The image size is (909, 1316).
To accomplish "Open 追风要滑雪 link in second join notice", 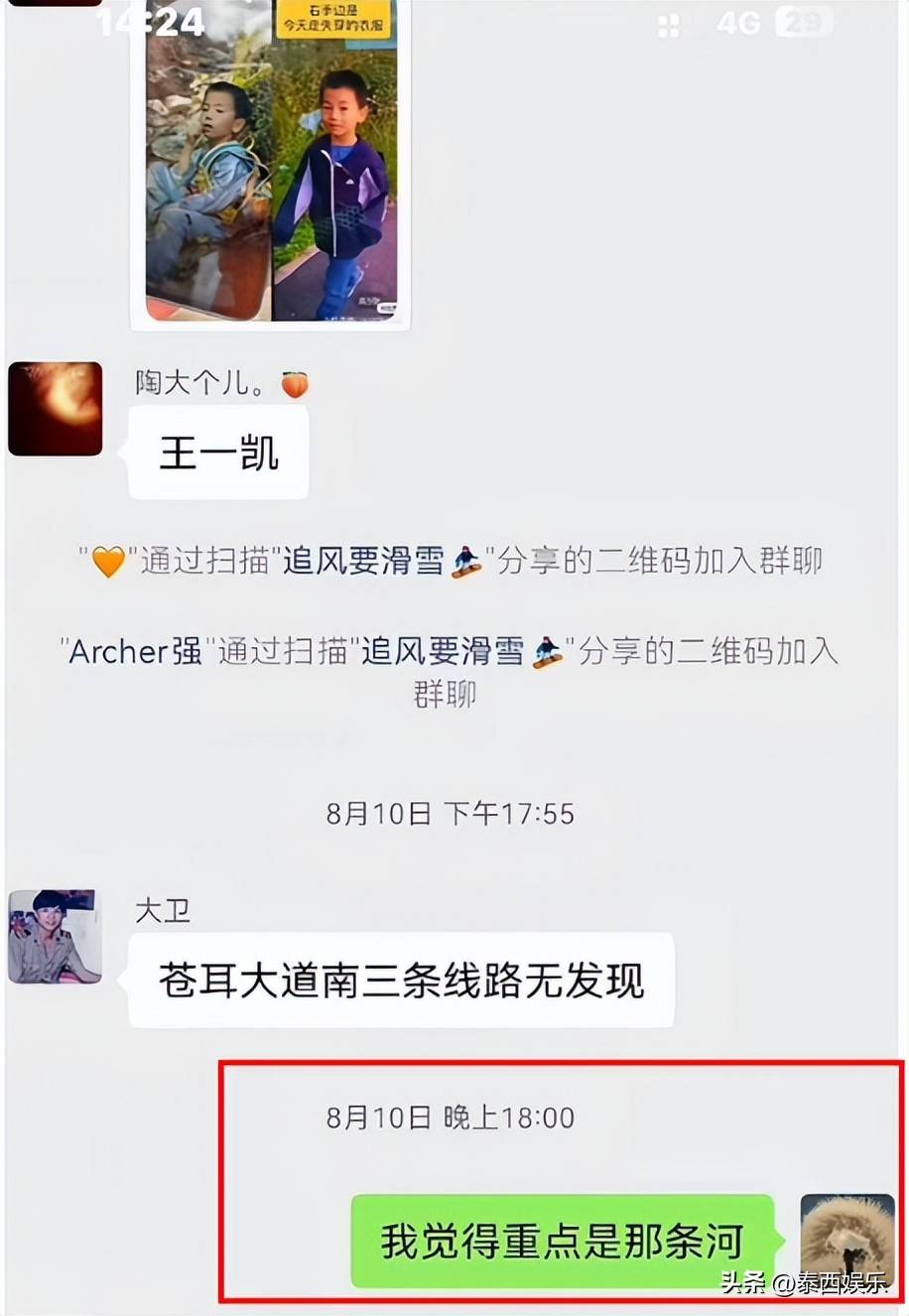I will pos(443,652).
